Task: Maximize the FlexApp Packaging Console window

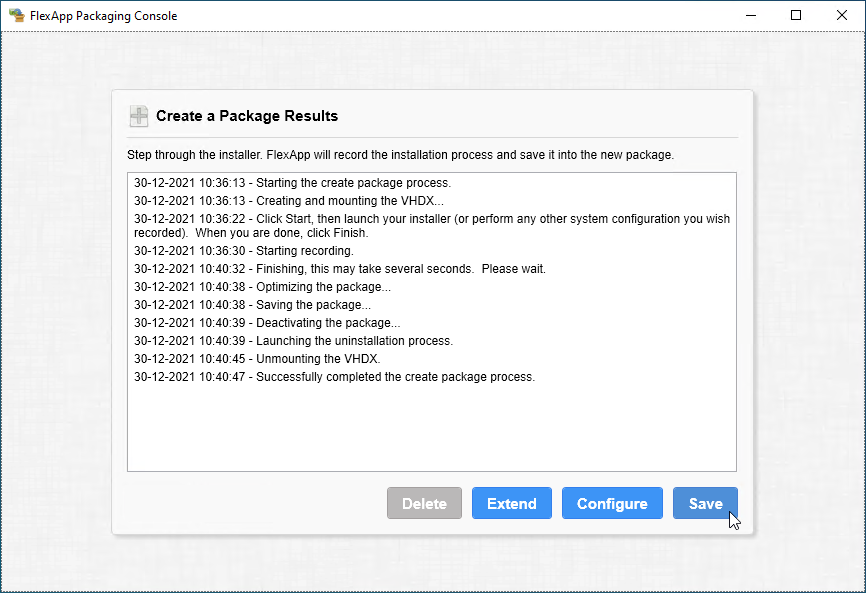Action: coord(796,15)
